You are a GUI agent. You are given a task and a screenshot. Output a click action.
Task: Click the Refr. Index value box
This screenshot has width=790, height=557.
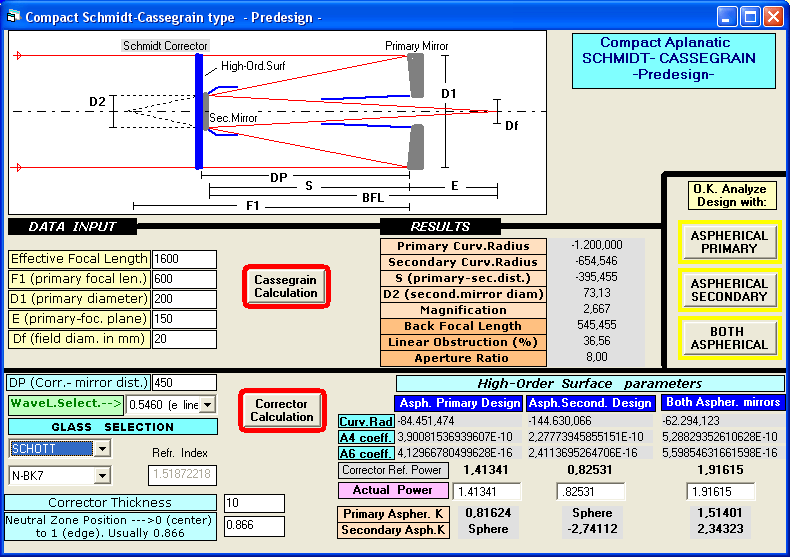point(182,474)
